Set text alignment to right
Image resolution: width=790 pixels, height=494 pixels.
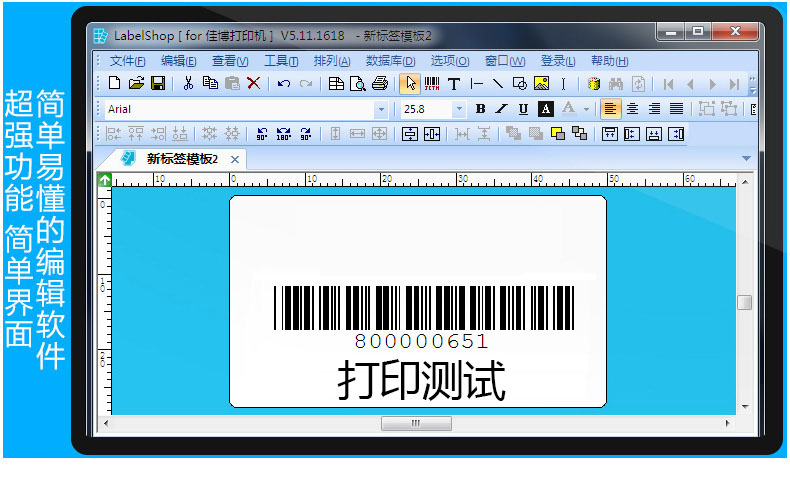tap(654, 108)
